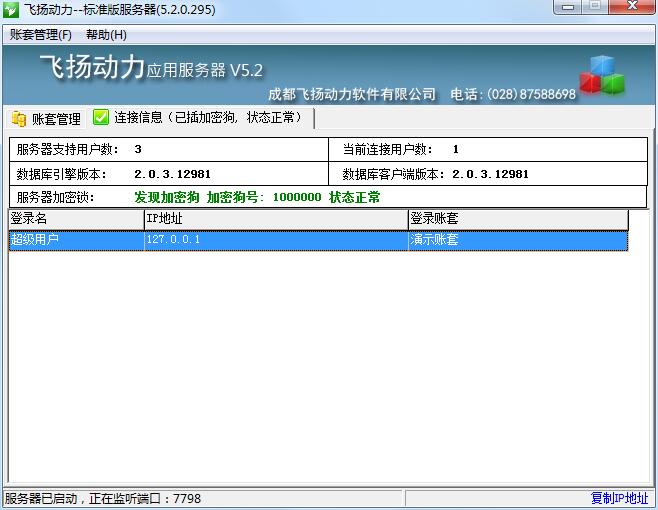Close the server window
Viewport: 658px width, 510px height.
(632, 7)
